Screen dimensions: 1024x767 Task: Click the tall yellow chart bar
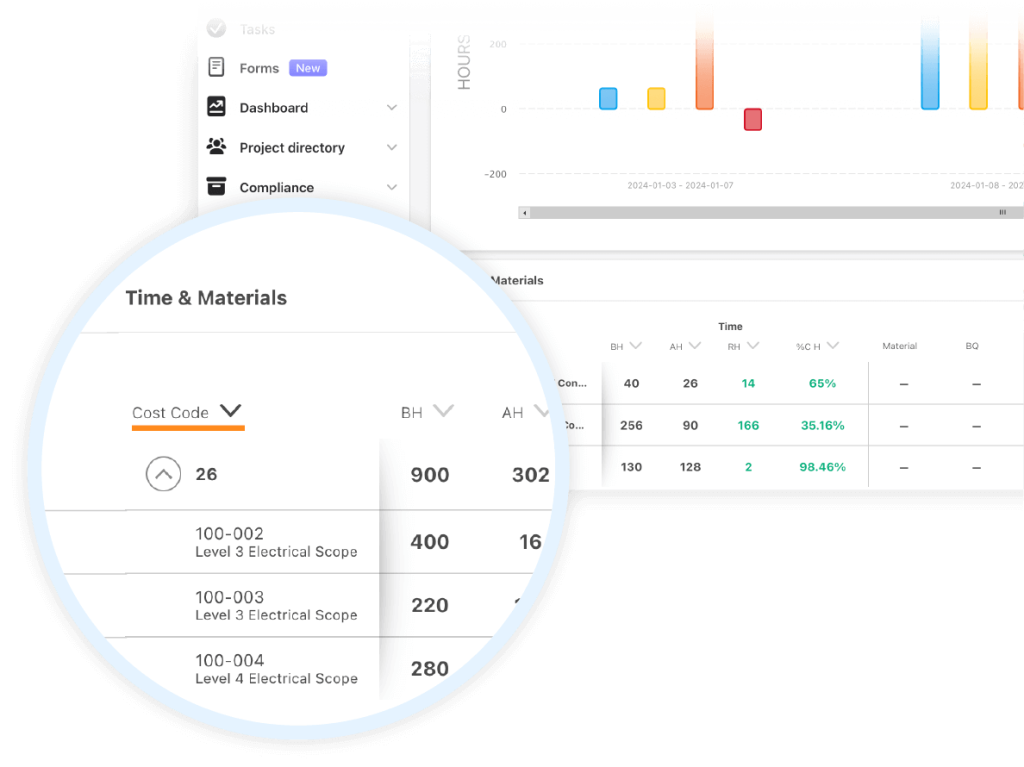(x=978, y=62)
